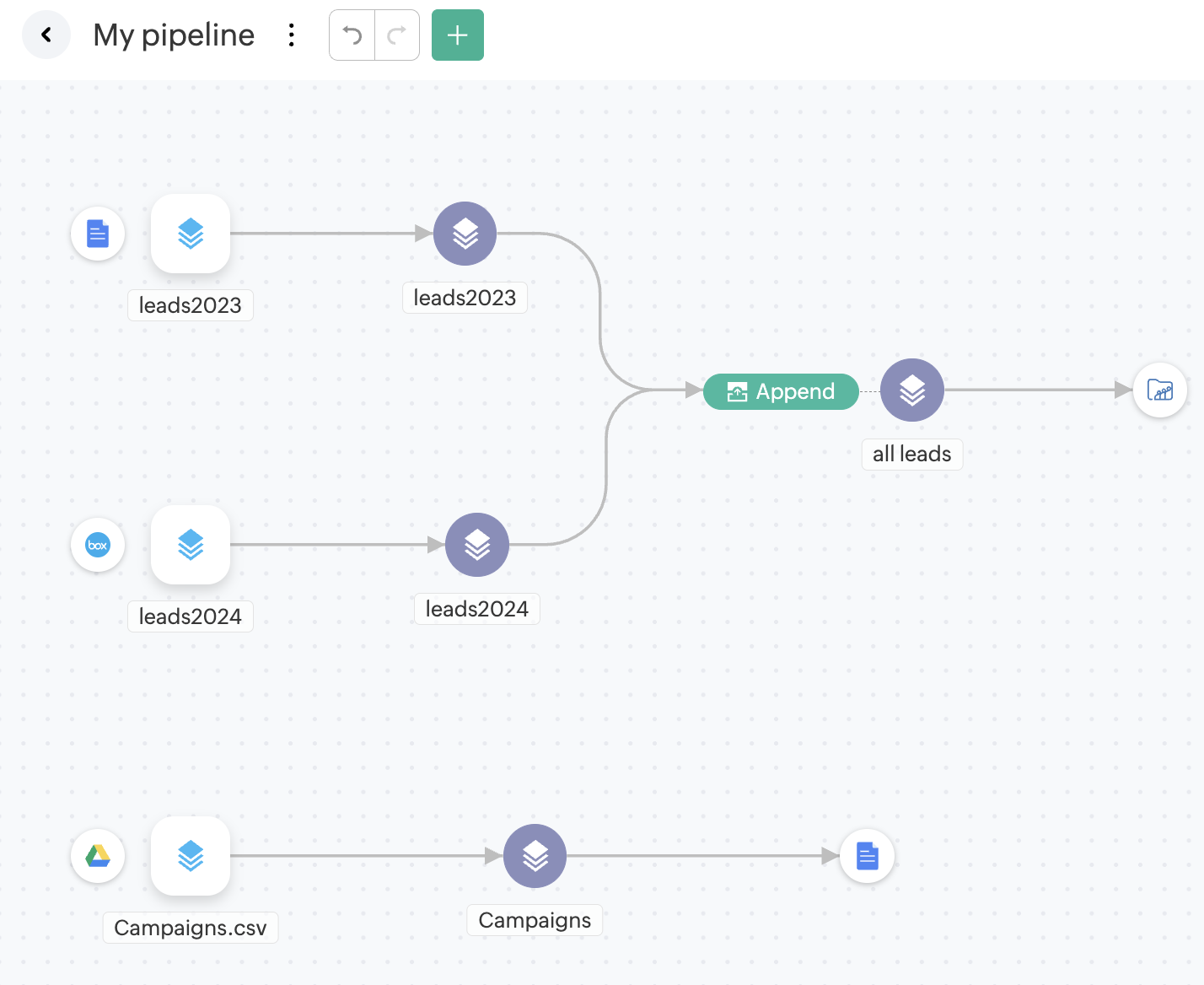Select the leads2024 data source node
1204x985 pixels.
191,545
